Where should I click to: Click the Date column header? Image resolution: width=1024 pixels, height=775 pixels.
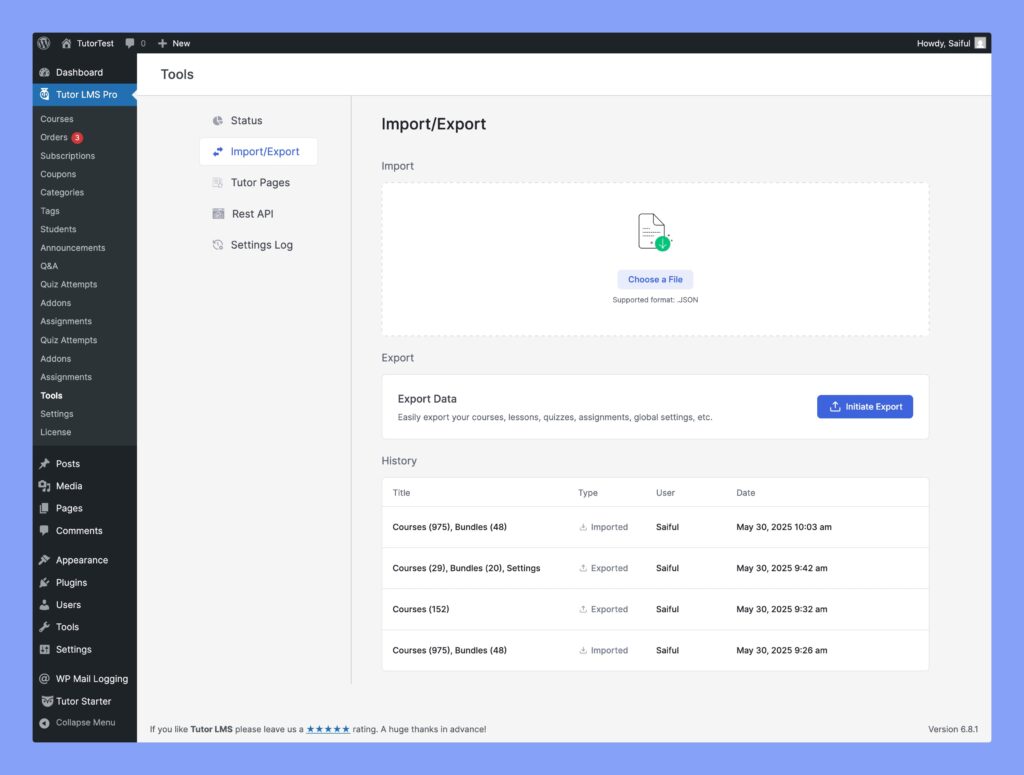(x=745, y=493)
